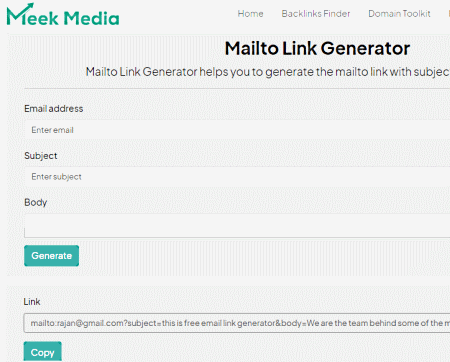Click the 'Link' output label
This screenshot has height=362, width=450.
[x=32, y=302]
